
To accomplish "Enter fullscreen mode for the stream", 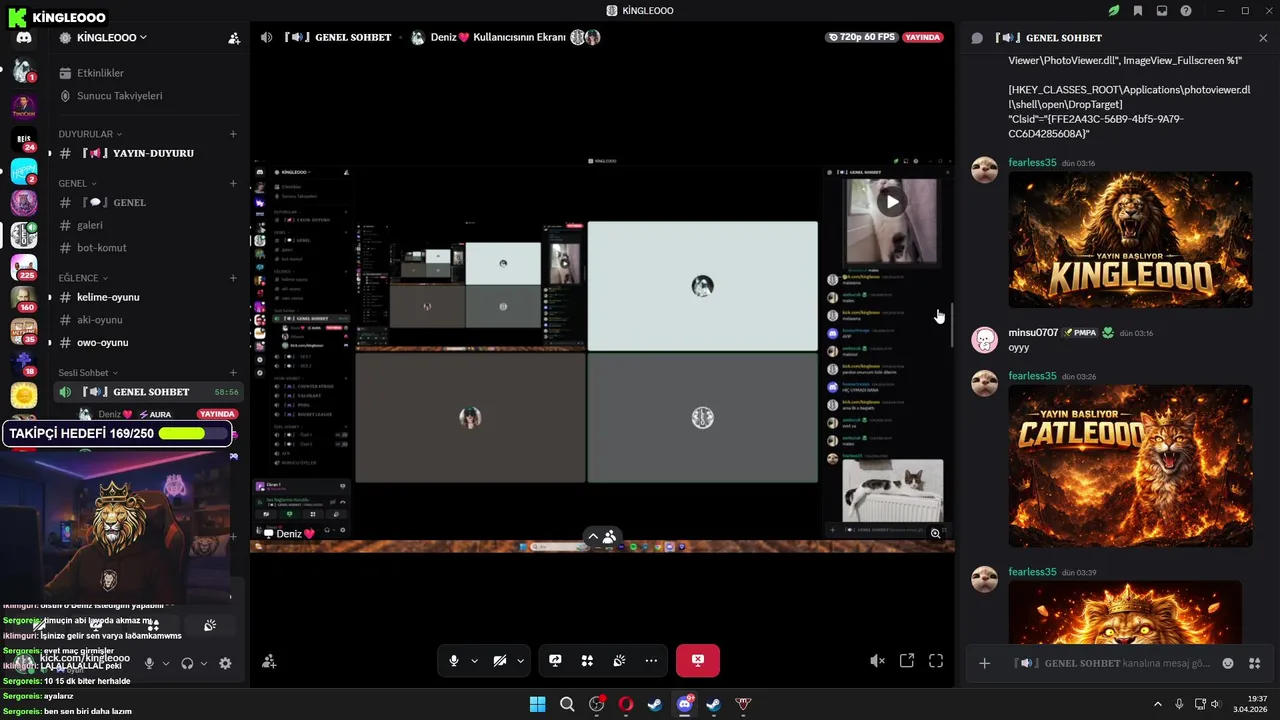I will tap(936, 661).
